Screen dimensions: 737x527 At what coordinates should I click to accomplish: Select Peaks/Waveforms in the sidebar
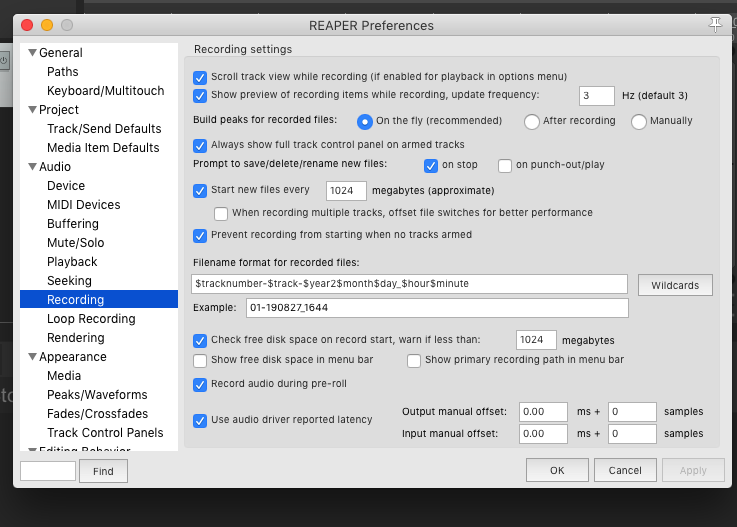97,395
